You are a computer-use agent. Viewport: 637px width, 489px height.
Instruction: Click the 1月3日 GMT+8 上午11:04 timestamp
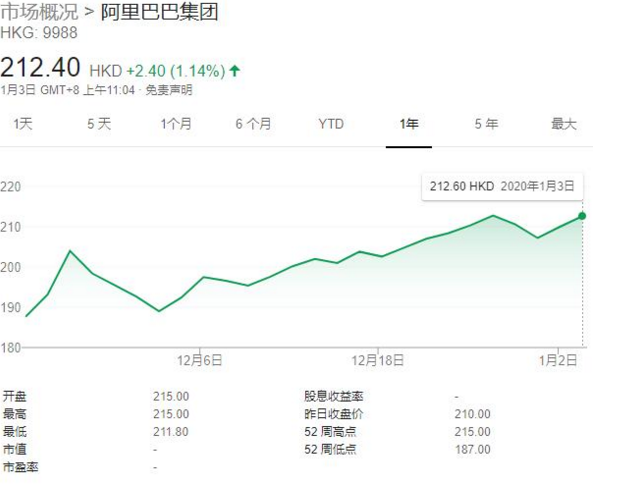pos(67,90)
